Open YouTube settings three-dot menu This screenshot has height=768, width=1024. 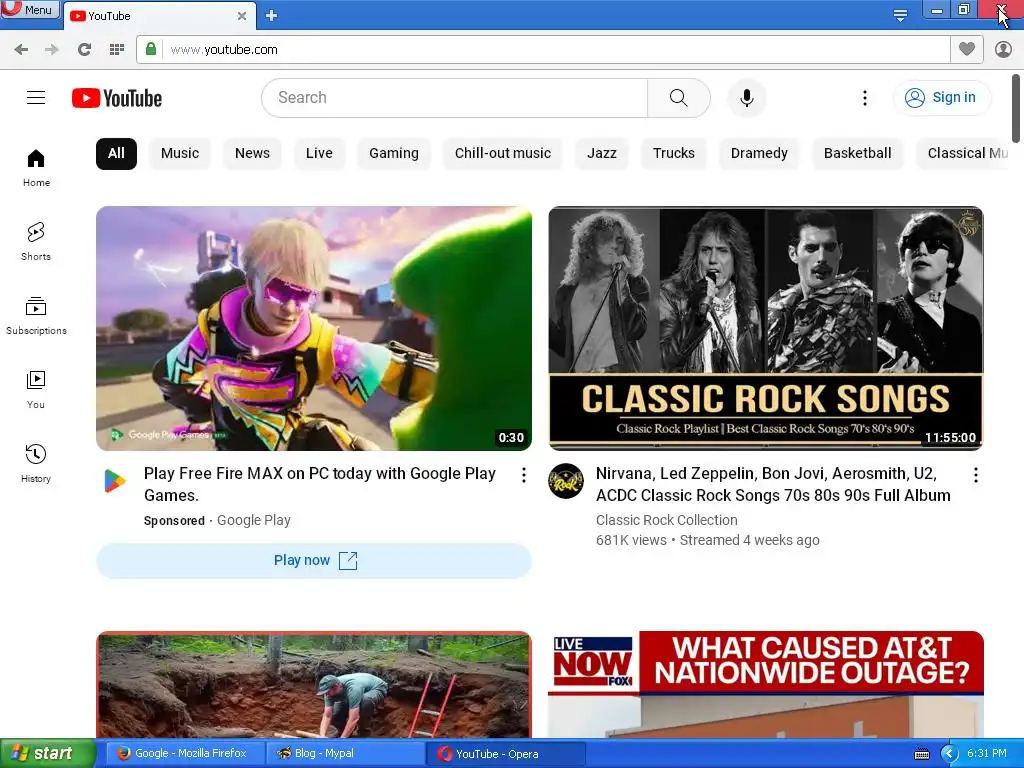pos(865,98)
